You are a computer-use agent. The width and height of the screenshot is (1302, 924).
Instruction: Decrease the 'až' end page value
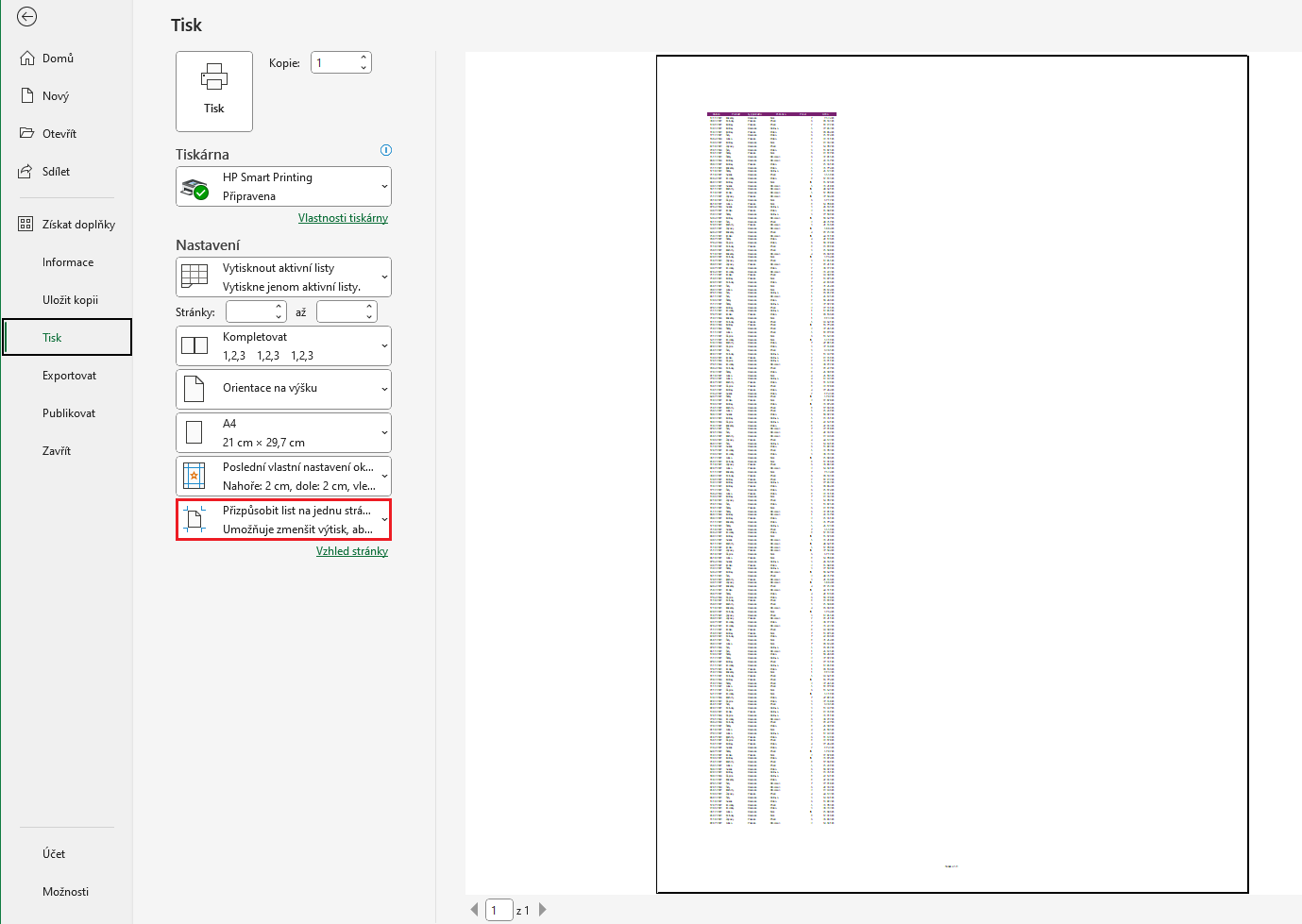tap(369, 317)
